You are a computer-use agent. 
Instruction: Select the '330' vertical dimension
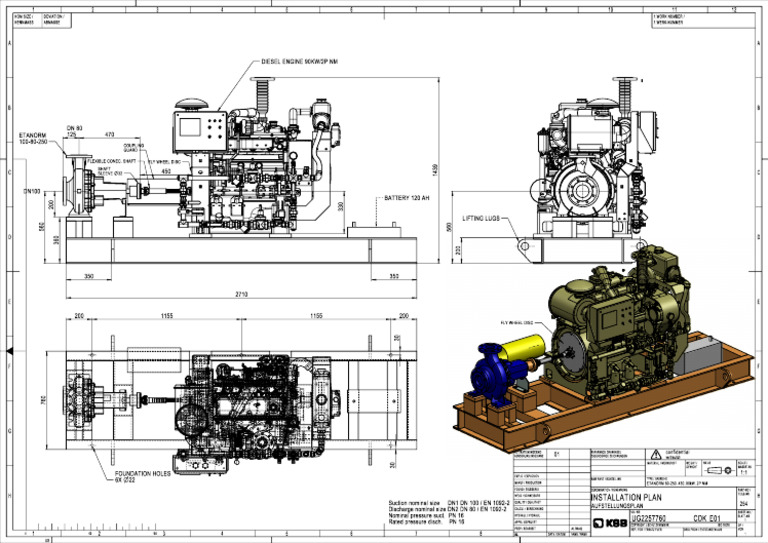(x=340, y=207)
